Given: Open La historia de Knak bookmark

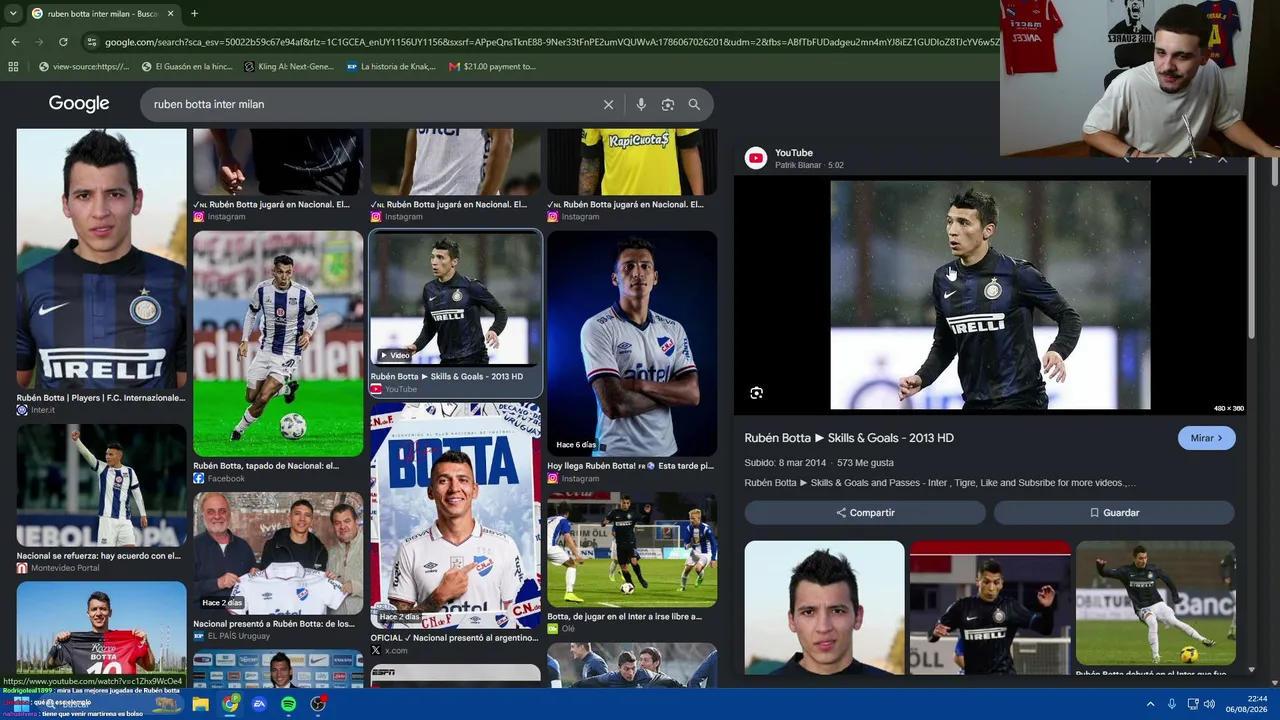Looking at the screenshot, I should pyautogui.click(x=391, y=67).
